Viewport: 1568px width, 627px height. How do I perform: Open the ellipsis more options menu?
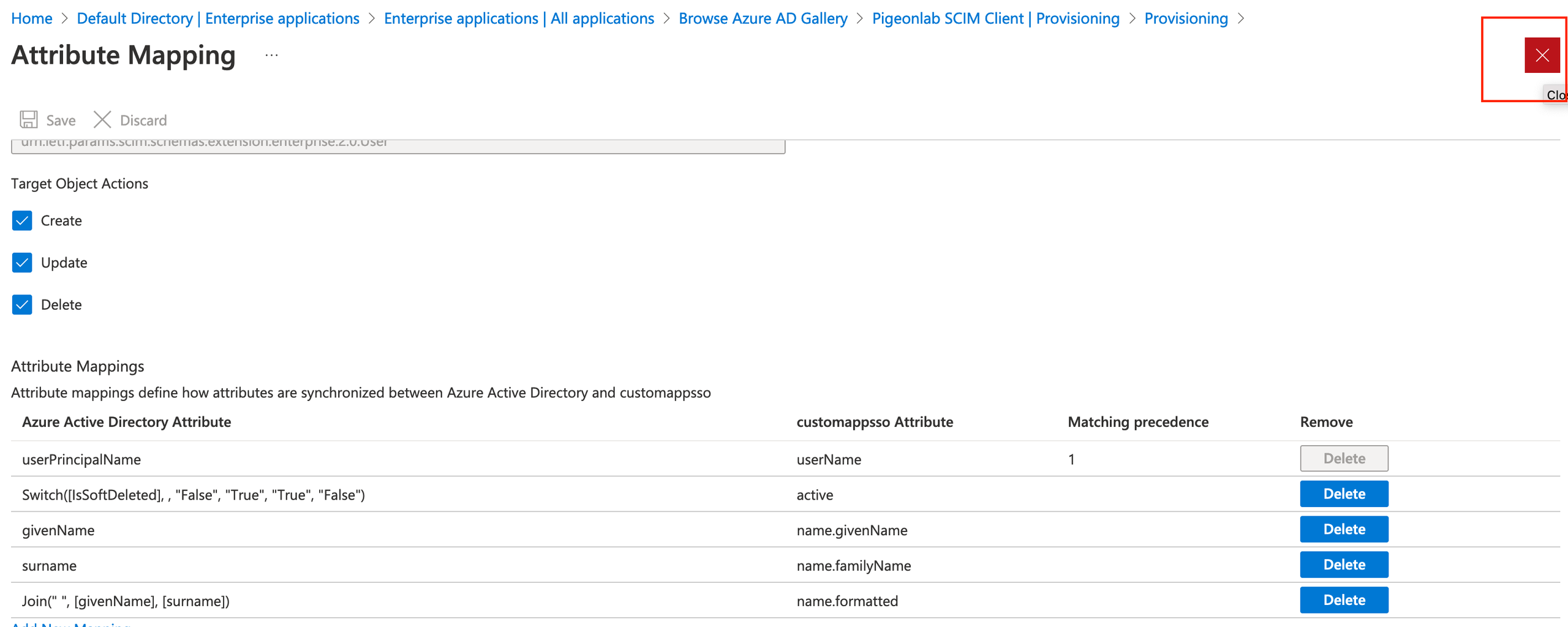pos(271,55)
